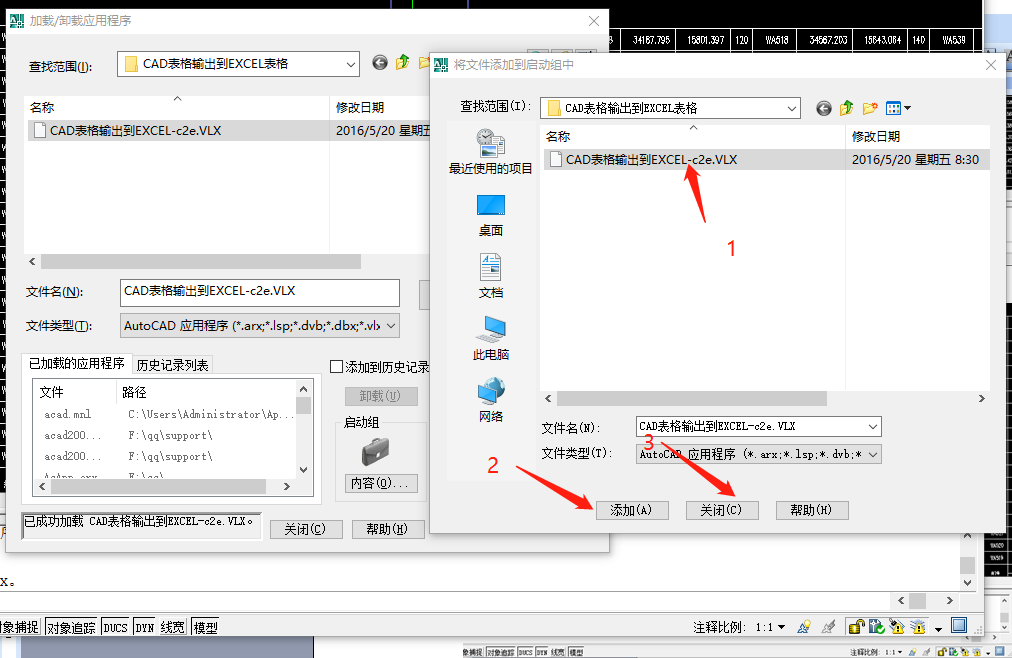Sort by the 名称 column in the 将文件添加到启动组中 dialog
The image size is (1012, 658).
pos(693,136)
